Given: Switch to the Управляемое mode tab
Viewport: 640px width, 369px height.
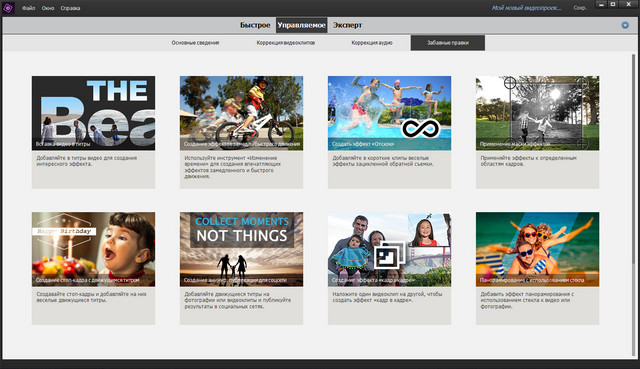Looking at the screenshot, I should coord(302,25).
